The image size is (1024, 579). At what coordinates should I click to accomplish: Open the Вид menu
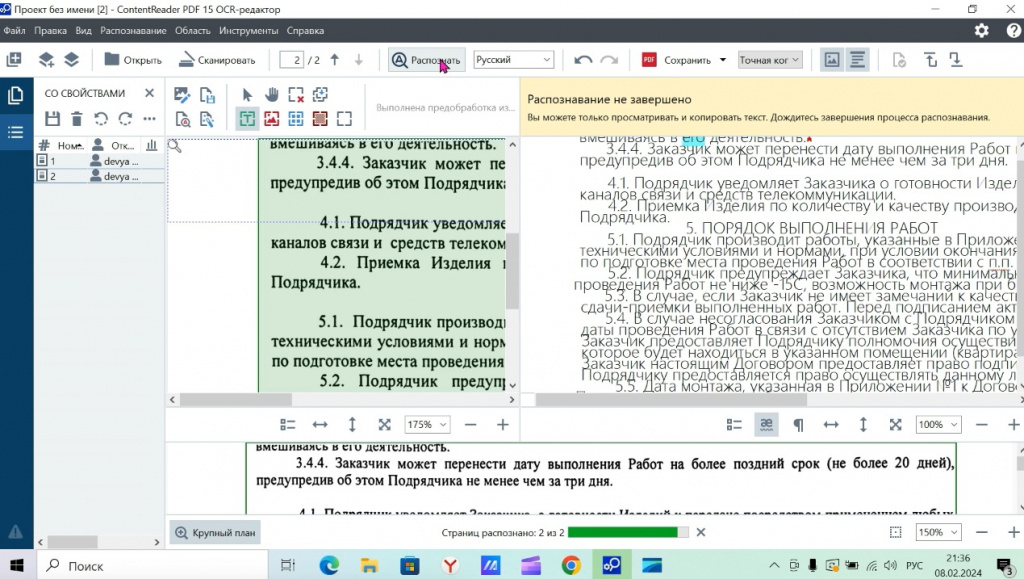coord(83,31)
